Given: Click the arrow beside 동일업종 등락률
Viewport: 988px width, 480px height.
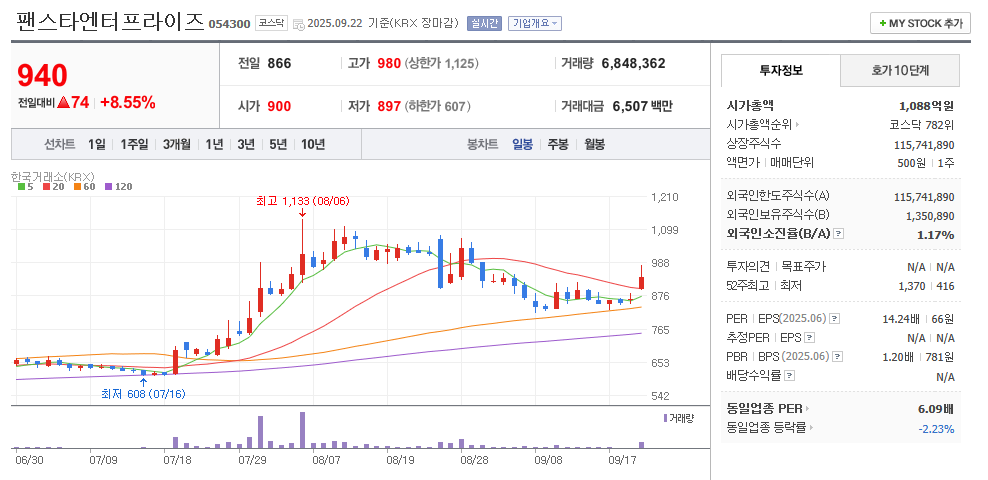Looking at the screenshot, I should point(811,428).
